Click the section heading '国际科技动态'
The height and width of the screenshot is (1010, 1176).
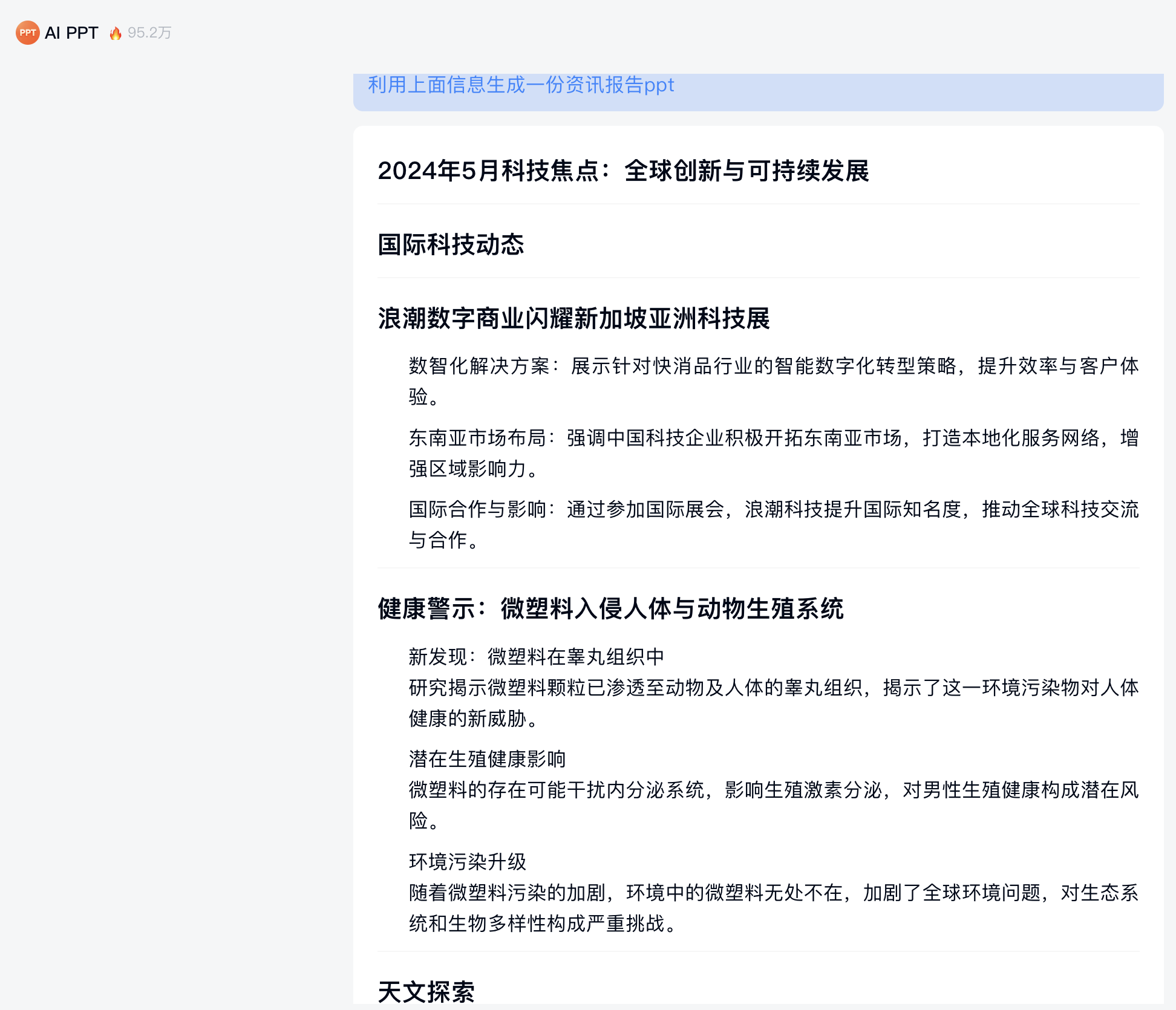451,244
